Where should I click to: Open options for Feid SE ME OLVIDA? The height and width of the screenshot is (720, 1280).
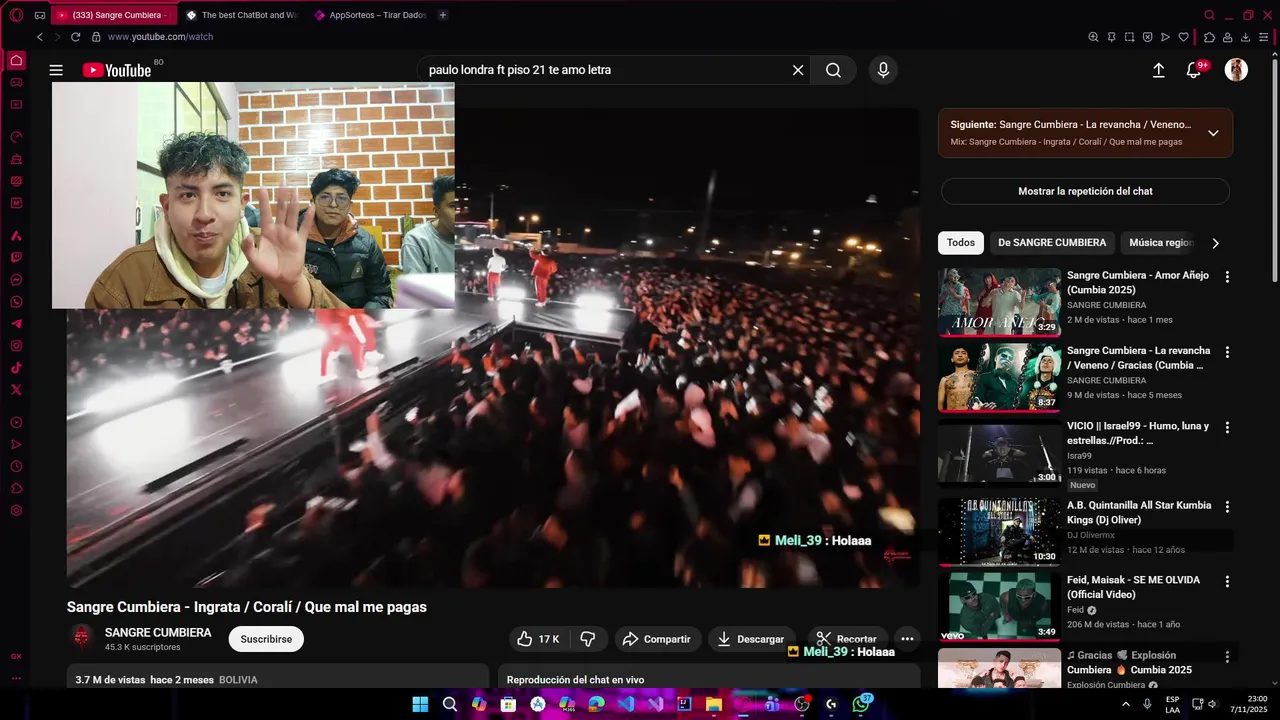tap(1227, 582)
